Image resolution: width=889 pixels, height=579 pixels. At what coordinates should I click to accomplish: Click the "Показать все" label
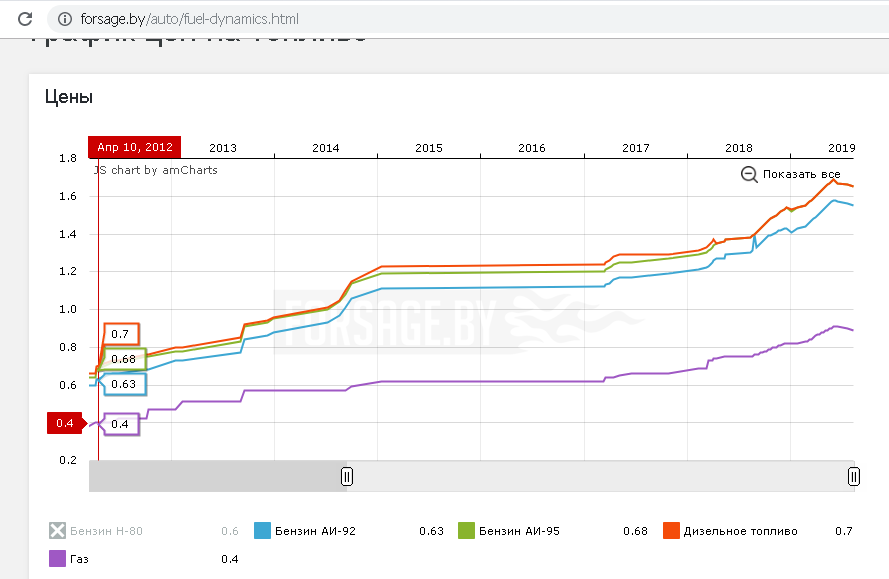pyautogui.click(x=801, y=174)
